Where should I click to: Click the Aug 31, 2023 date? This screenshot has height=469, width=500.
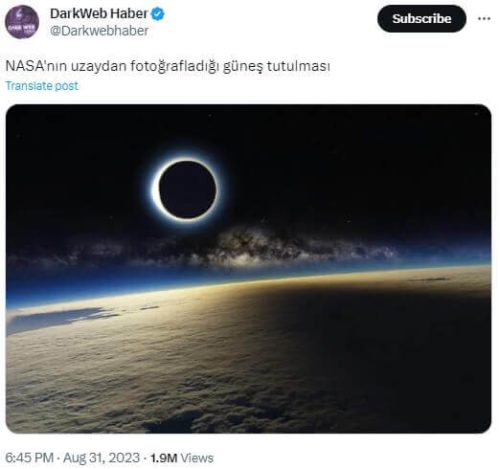(101, 458)
